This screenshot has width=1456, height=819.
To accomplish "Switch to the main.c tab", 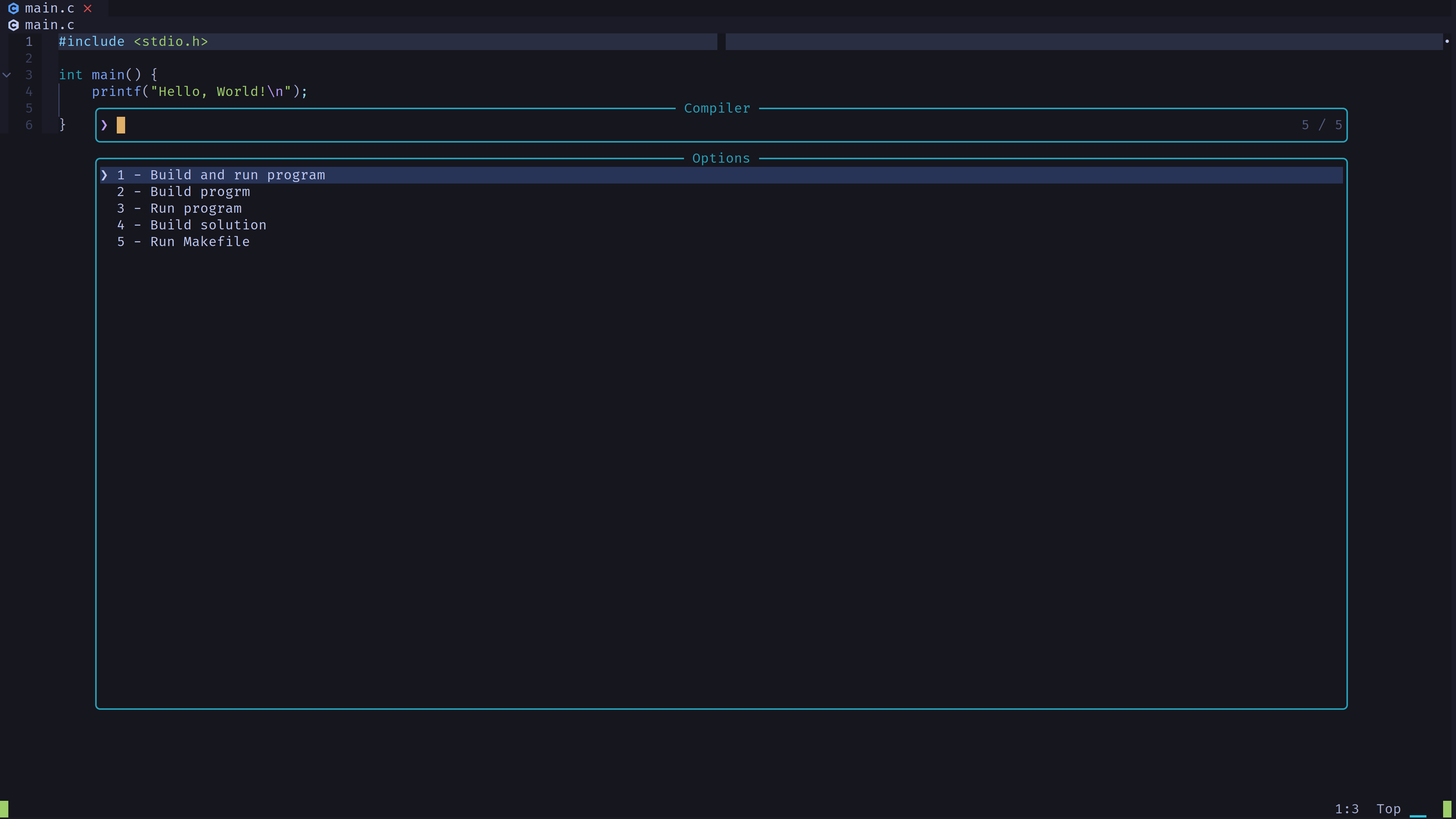I will [49, 8].
